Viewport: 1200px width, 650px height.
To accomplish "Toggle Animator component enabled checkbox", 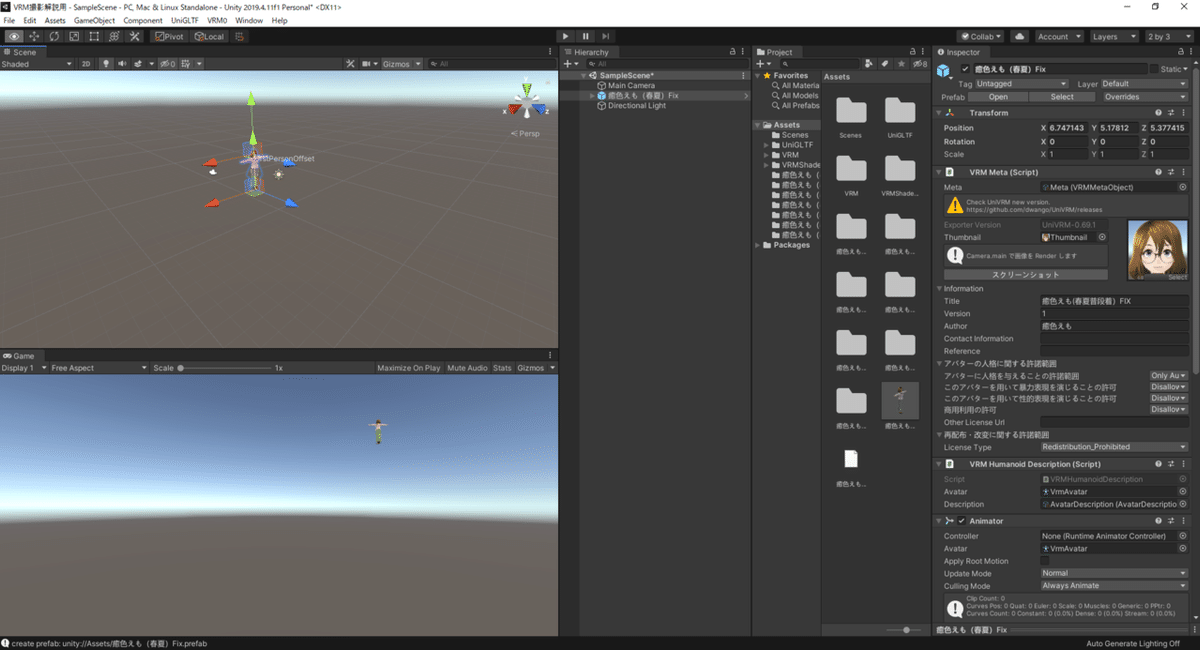I will click(962, 521).
